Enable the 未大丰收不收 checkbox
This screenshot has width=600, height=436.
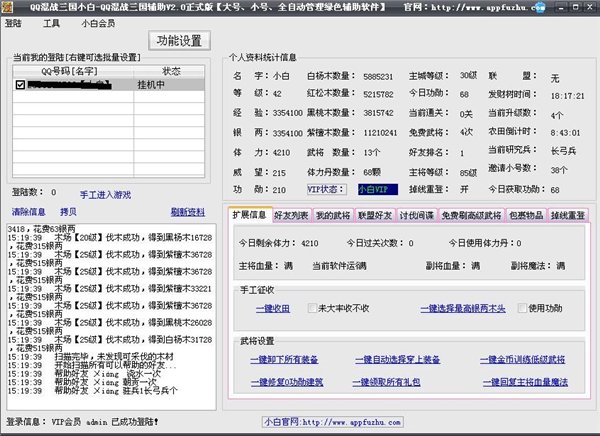click(312, 308)
